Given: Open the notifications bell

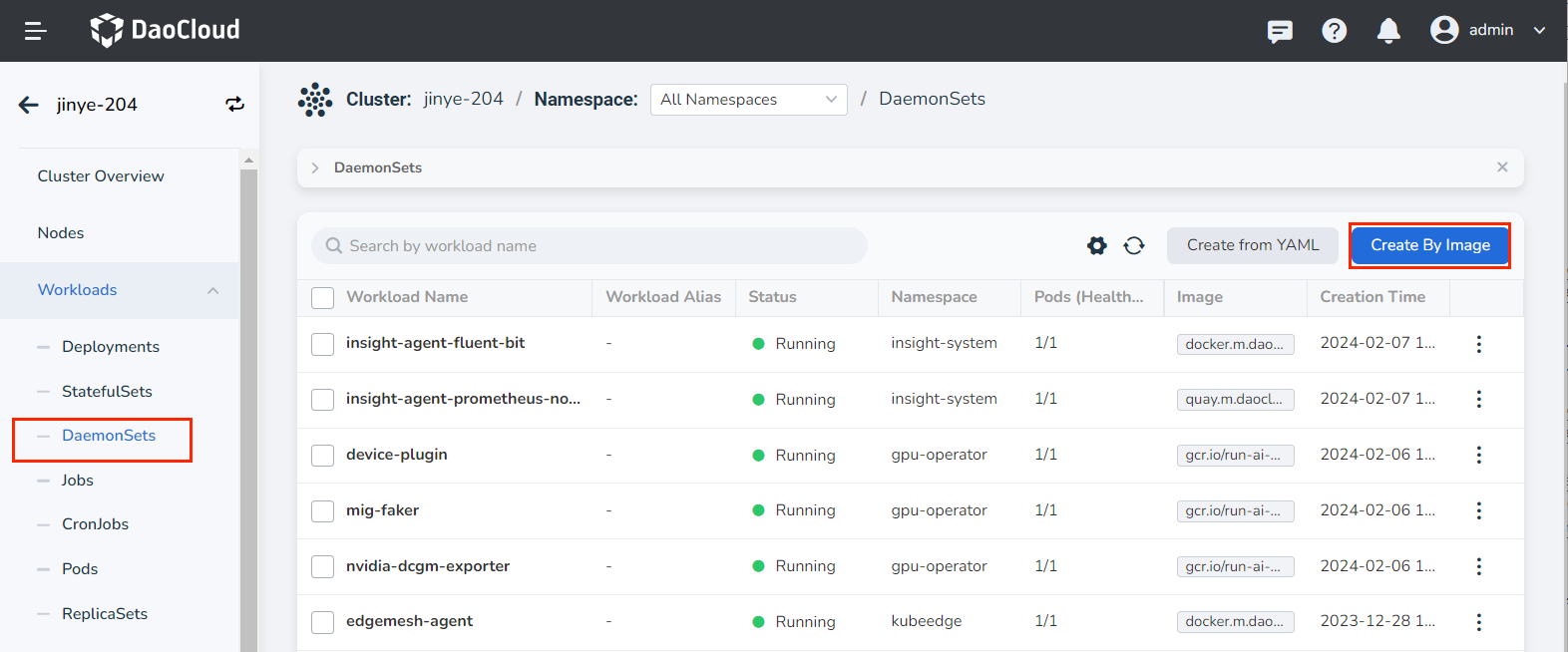Looking at the screenshot, I should coord(1388,31).
